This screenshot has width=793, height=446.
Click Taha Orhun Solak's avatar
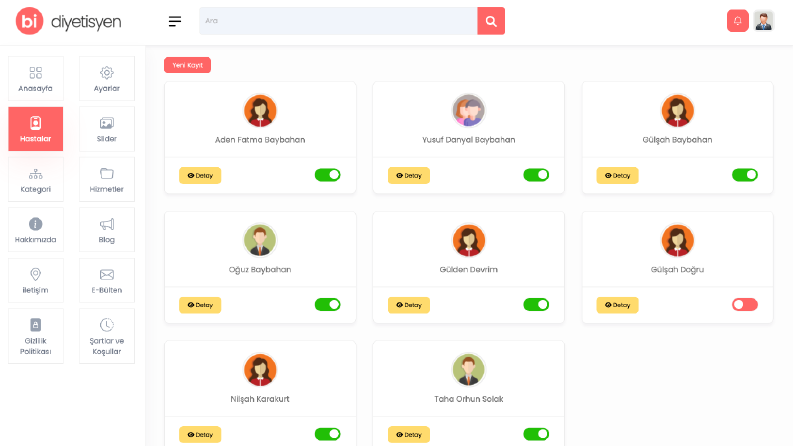(469, 370)
